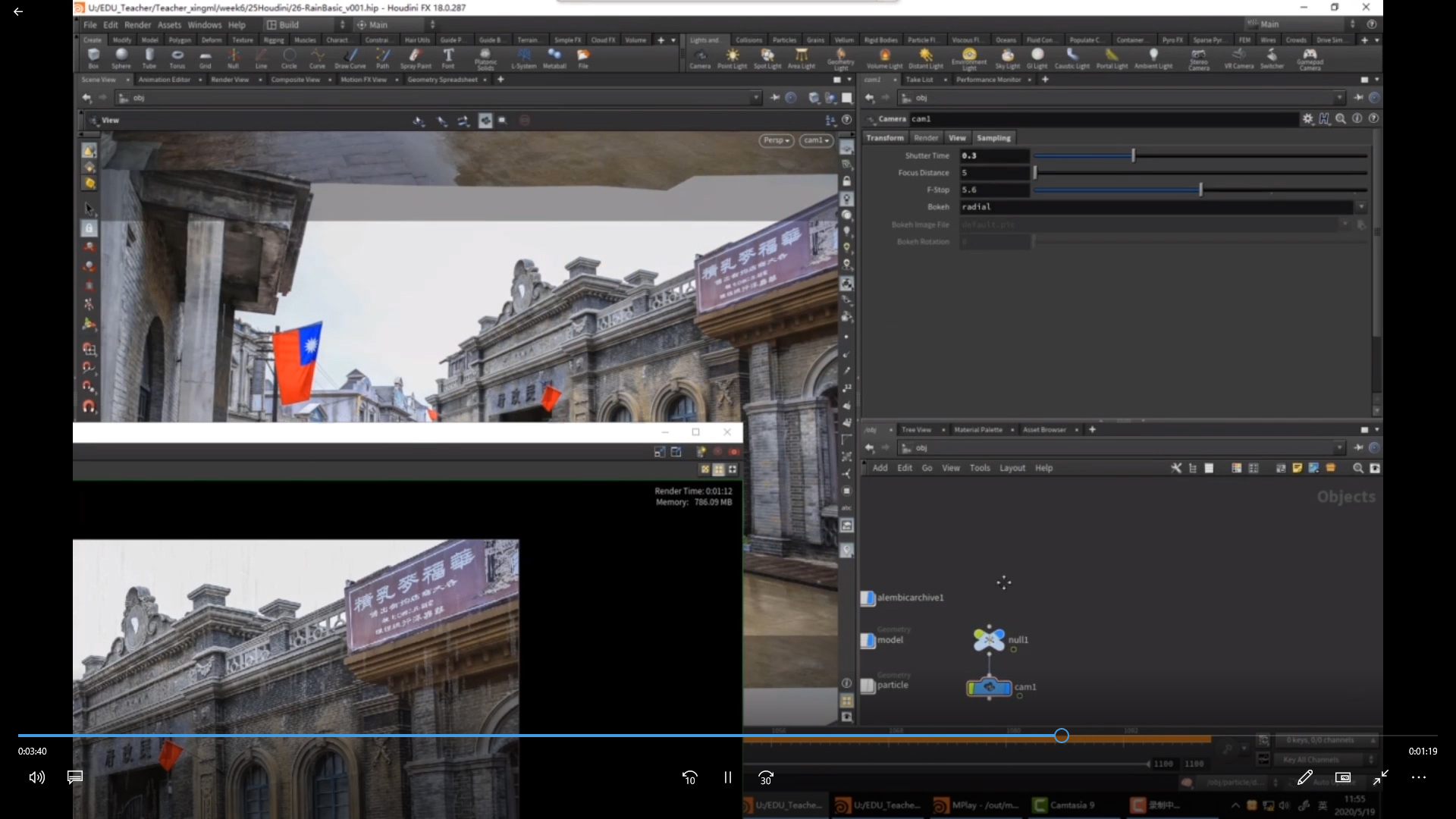Screen dimensions: 1456x819
Task: Skip forward 30 seconds
Action: tap(766, 777)
